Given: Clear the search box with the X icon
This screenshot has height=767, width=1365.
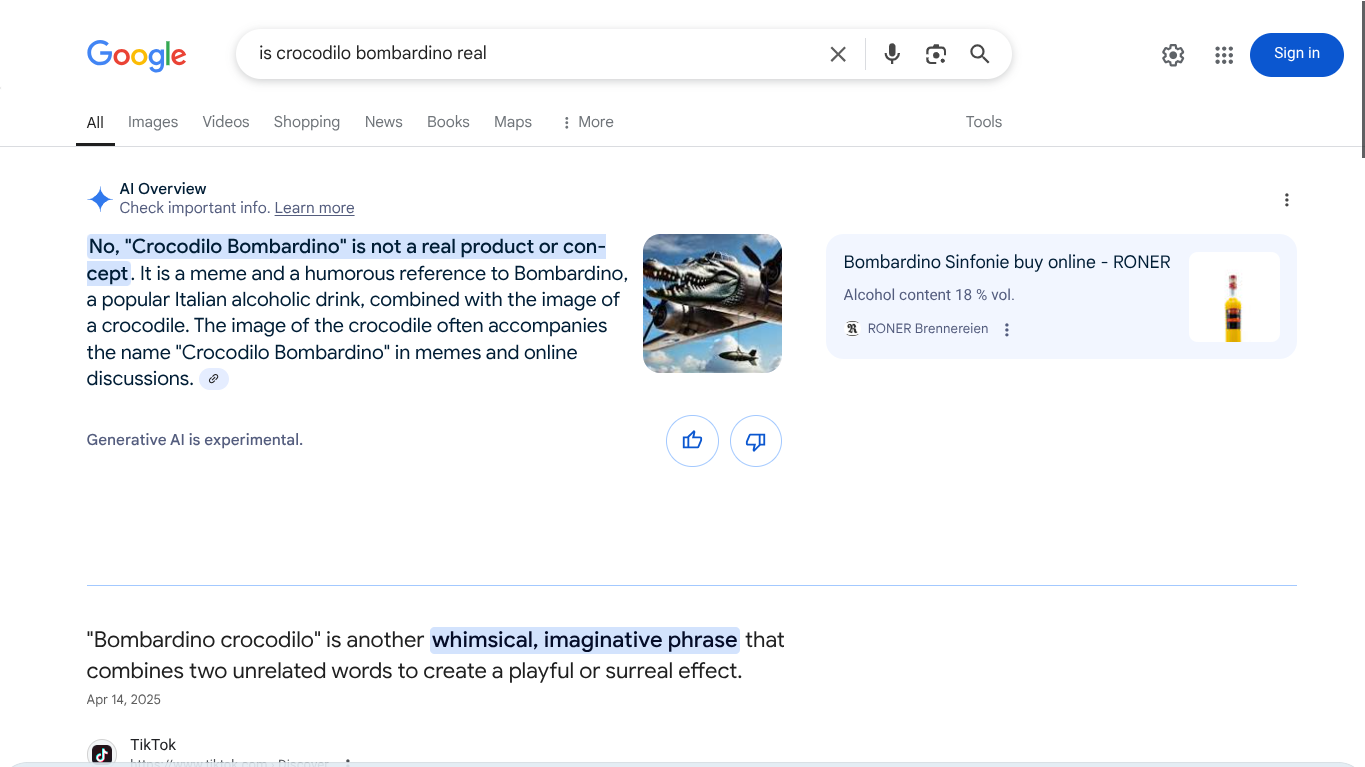Looking at the screenshot, I should click(x=838, y=54).
